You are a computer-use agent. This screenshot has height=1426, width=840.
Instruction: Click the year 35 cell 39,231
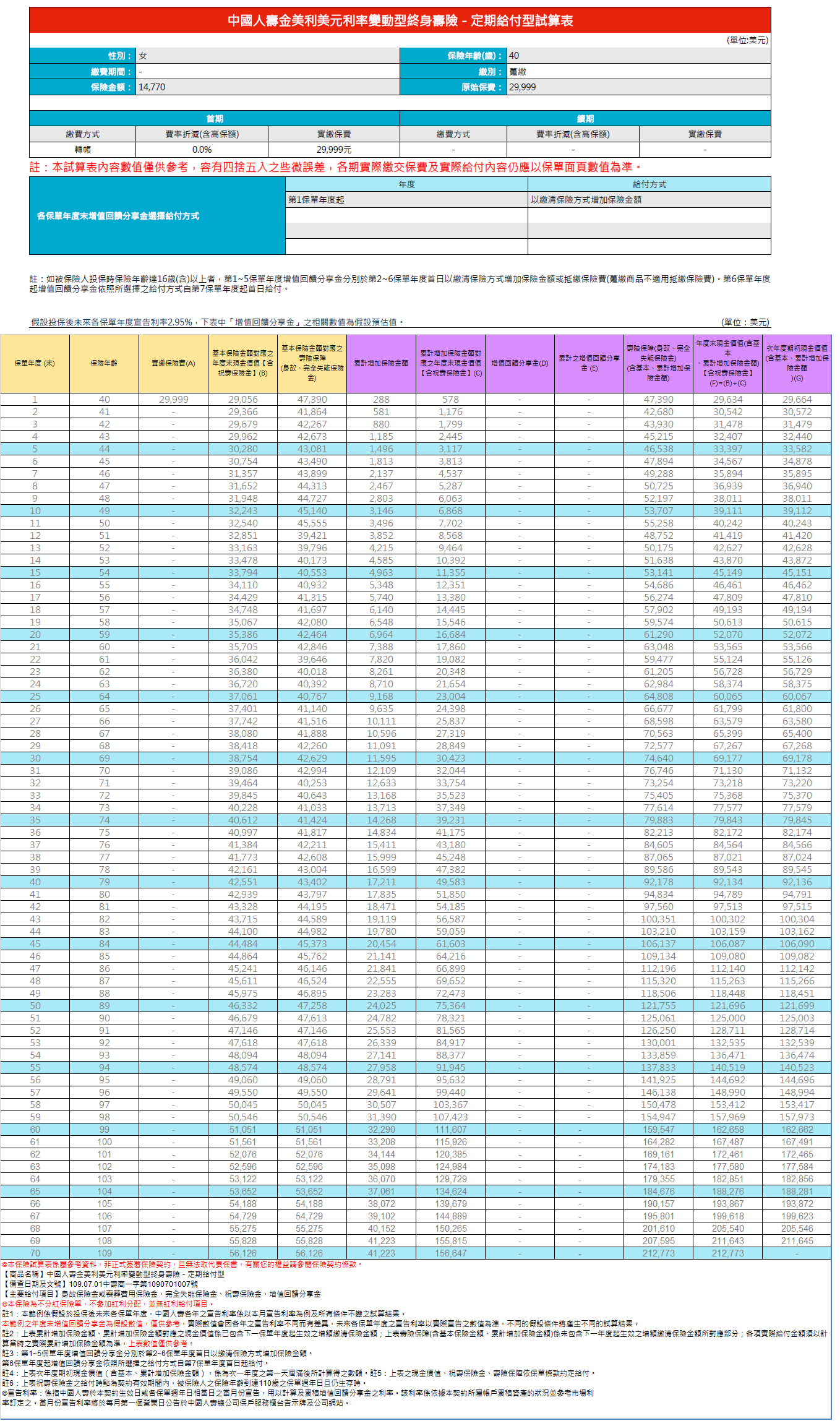pos(450,820)
